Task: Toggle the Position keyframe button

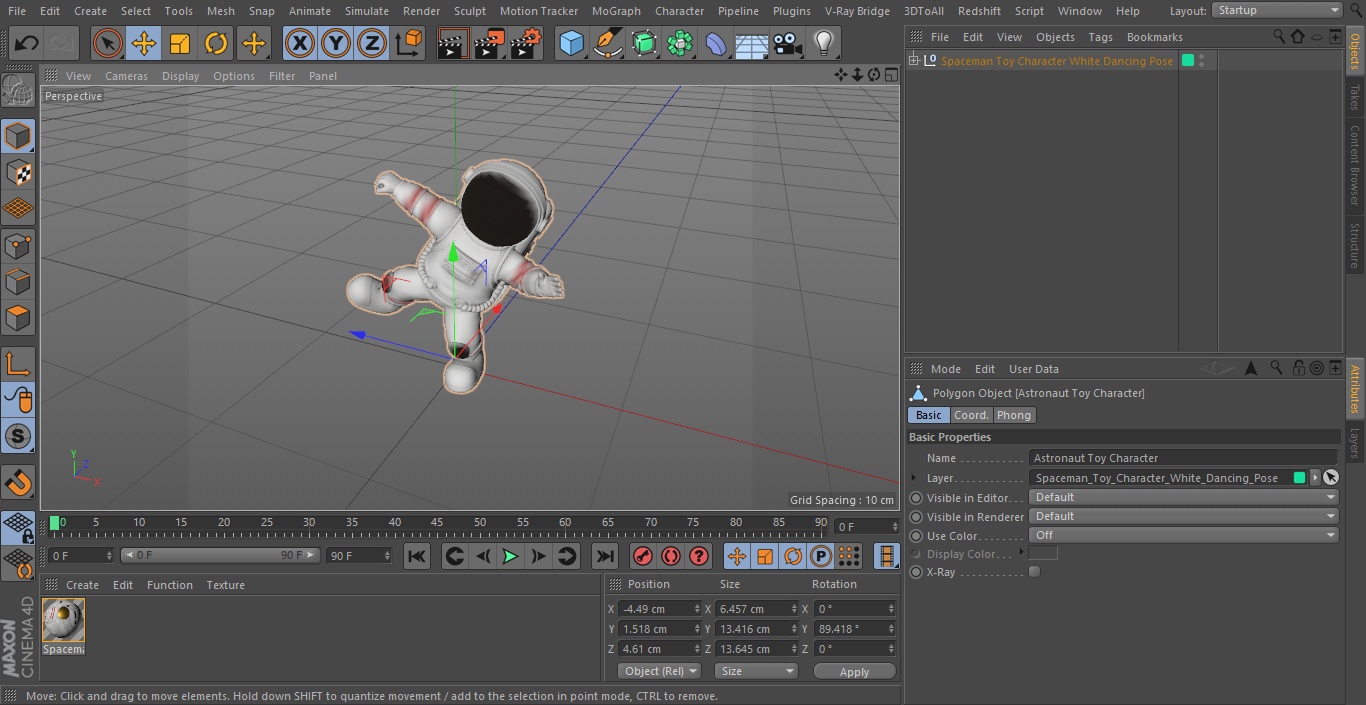Action: point(737,556)
